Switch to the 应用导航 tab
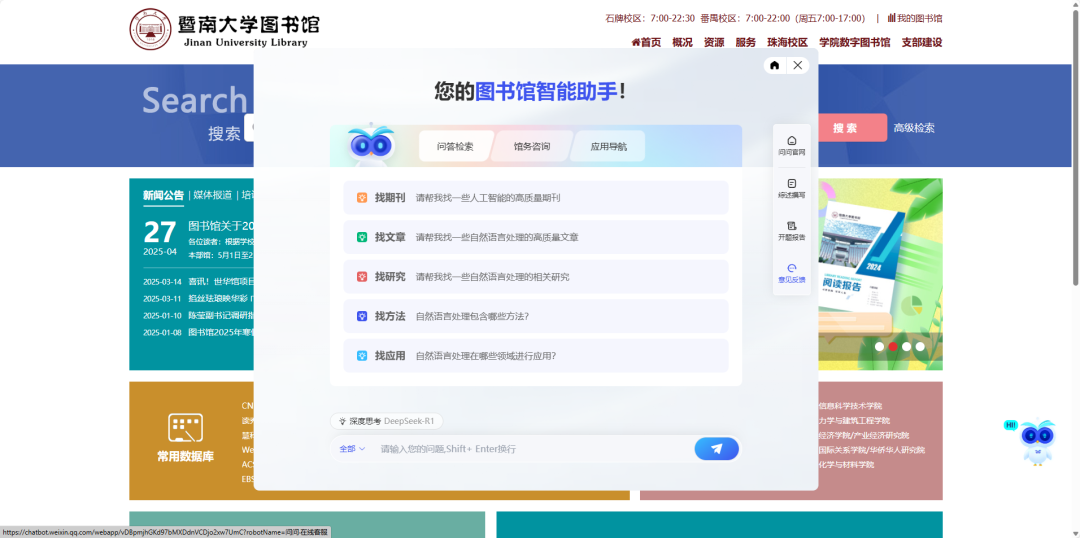The image size is (1080, 538). pos(608,146)
